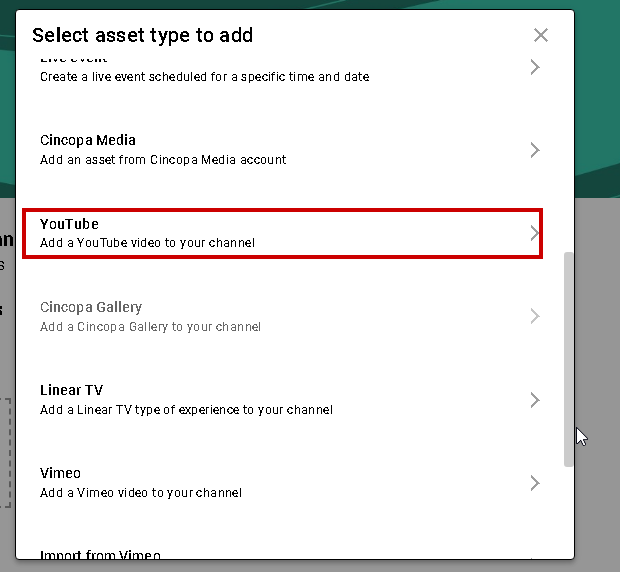Screen dimensions: 620x572
Task: Expand the Cincopa Media option arrow
Action: tap(535, 150)
